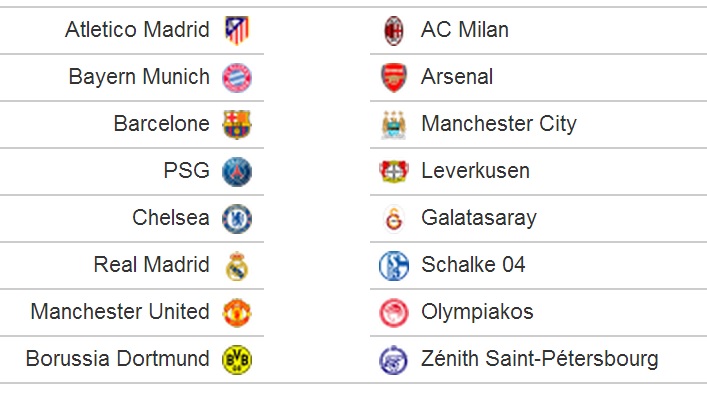This screenshot has height=395, width=707.
Task: Open the PSG club logo
Action: coord(237,171)
